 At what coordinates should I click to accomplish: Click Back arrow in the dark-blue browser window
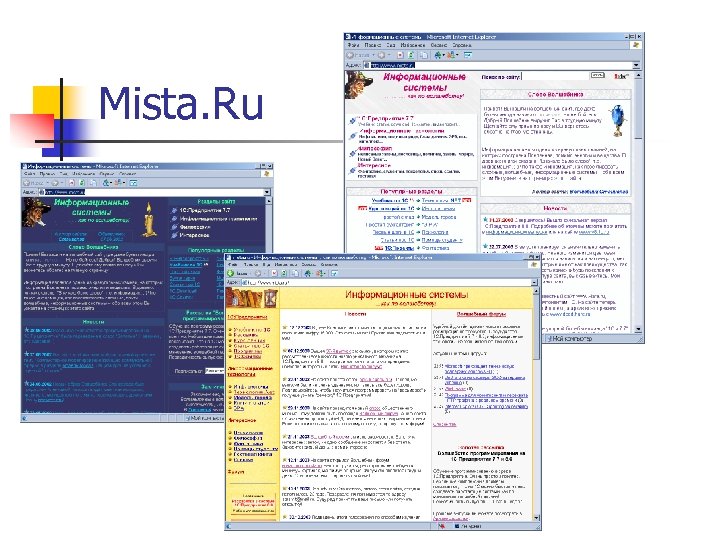27,183
